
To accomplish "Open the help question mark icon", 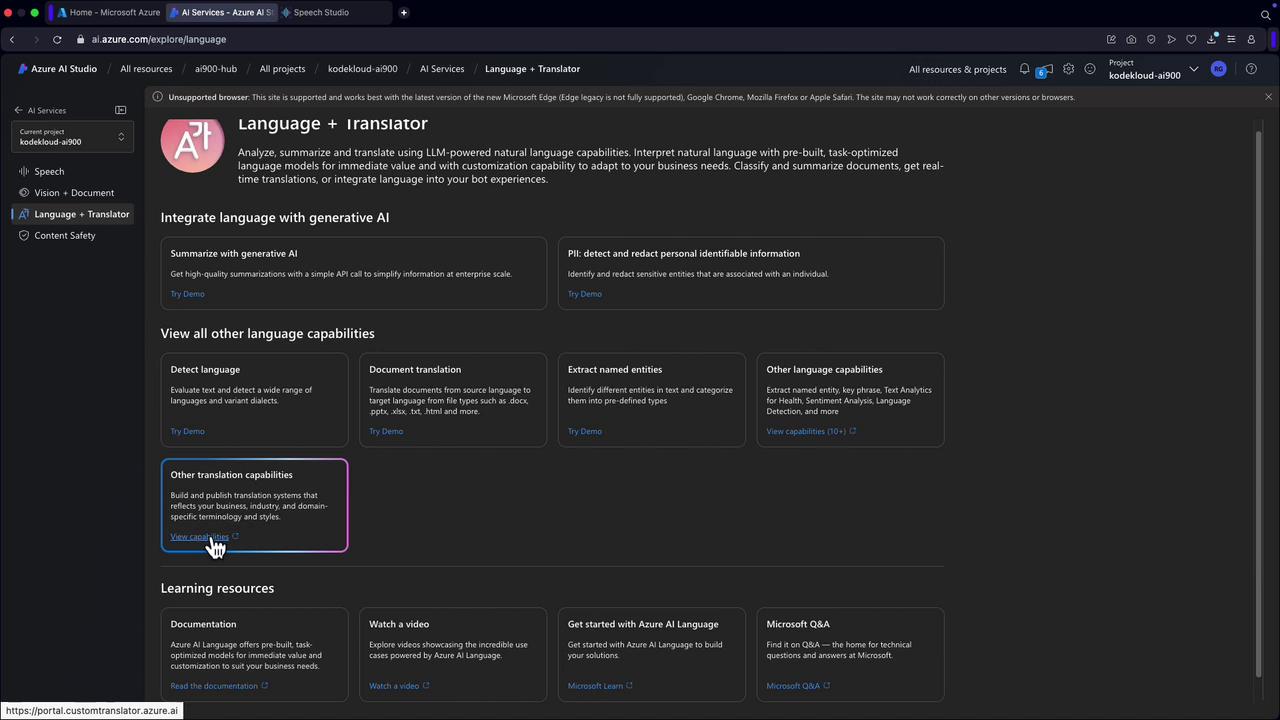I will 1251,69.
